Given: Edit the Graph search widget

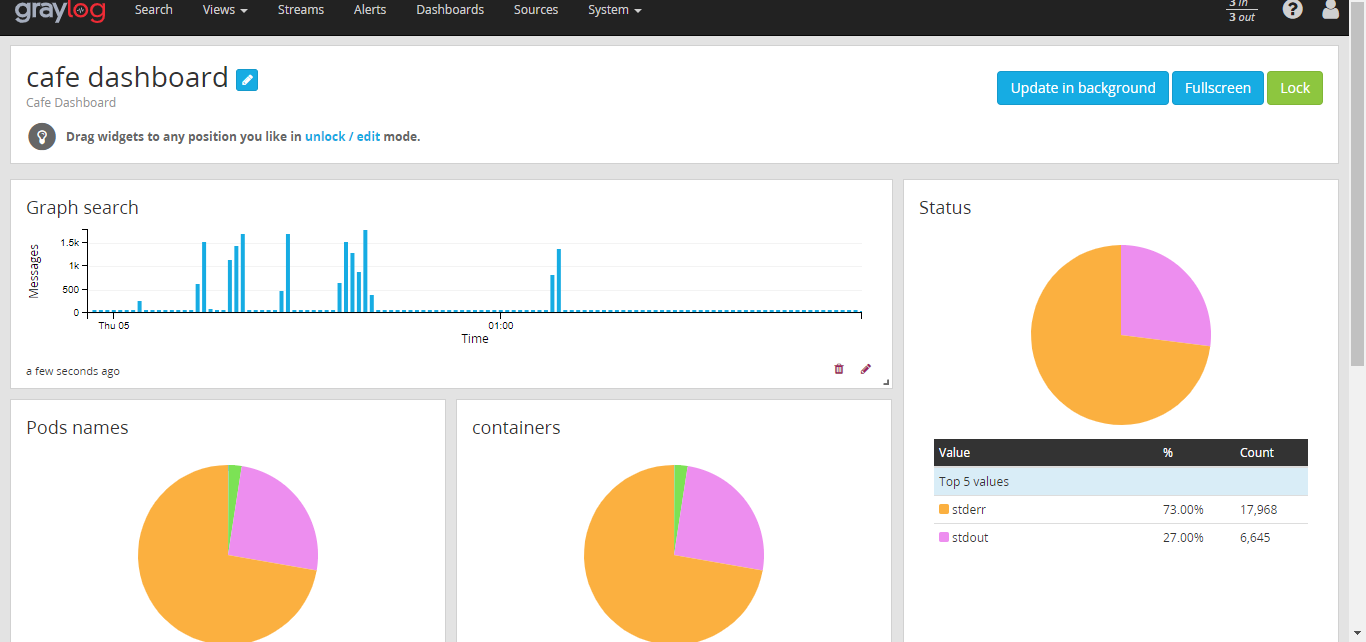Looking at the screenshot, I should point(866,369).
